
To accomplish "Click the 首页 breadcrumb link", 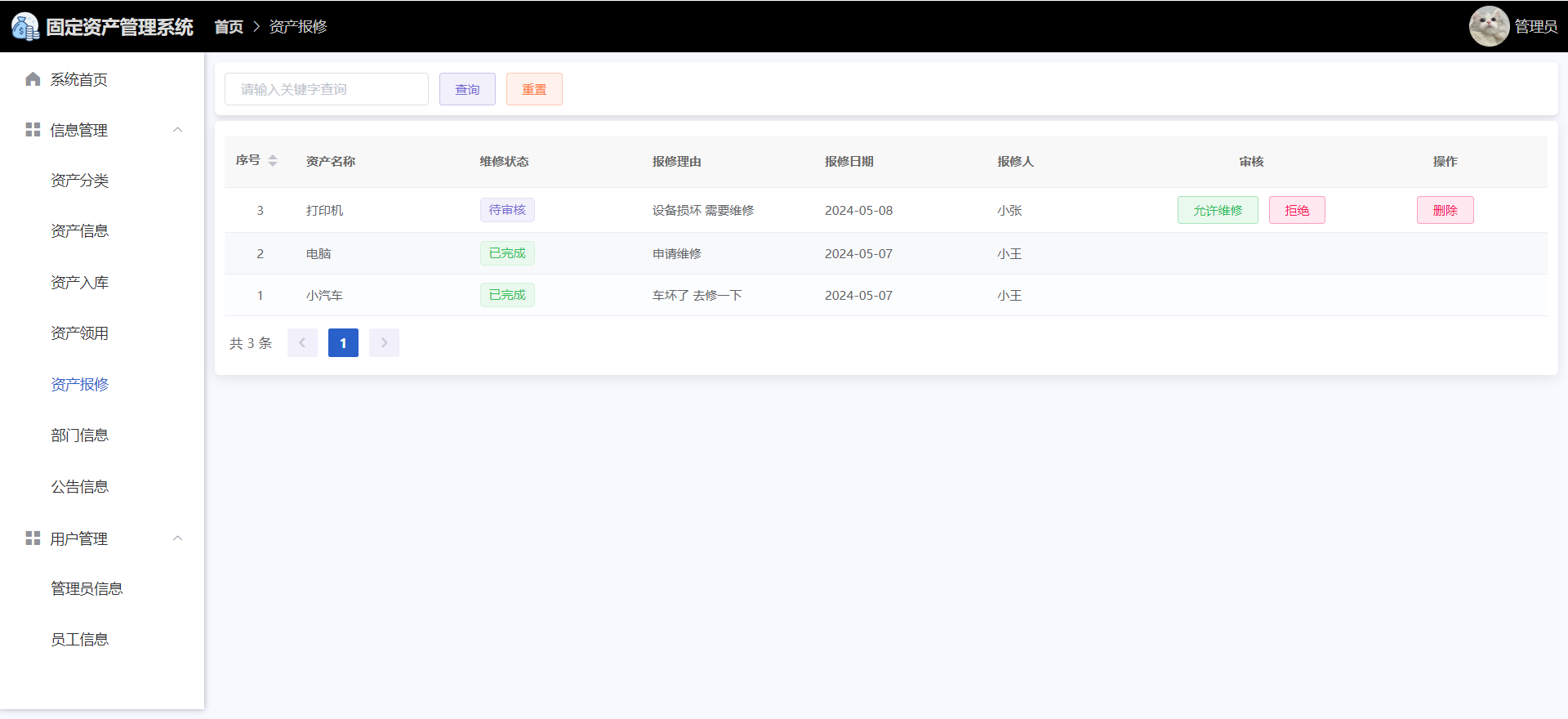I will click(229, 27).
